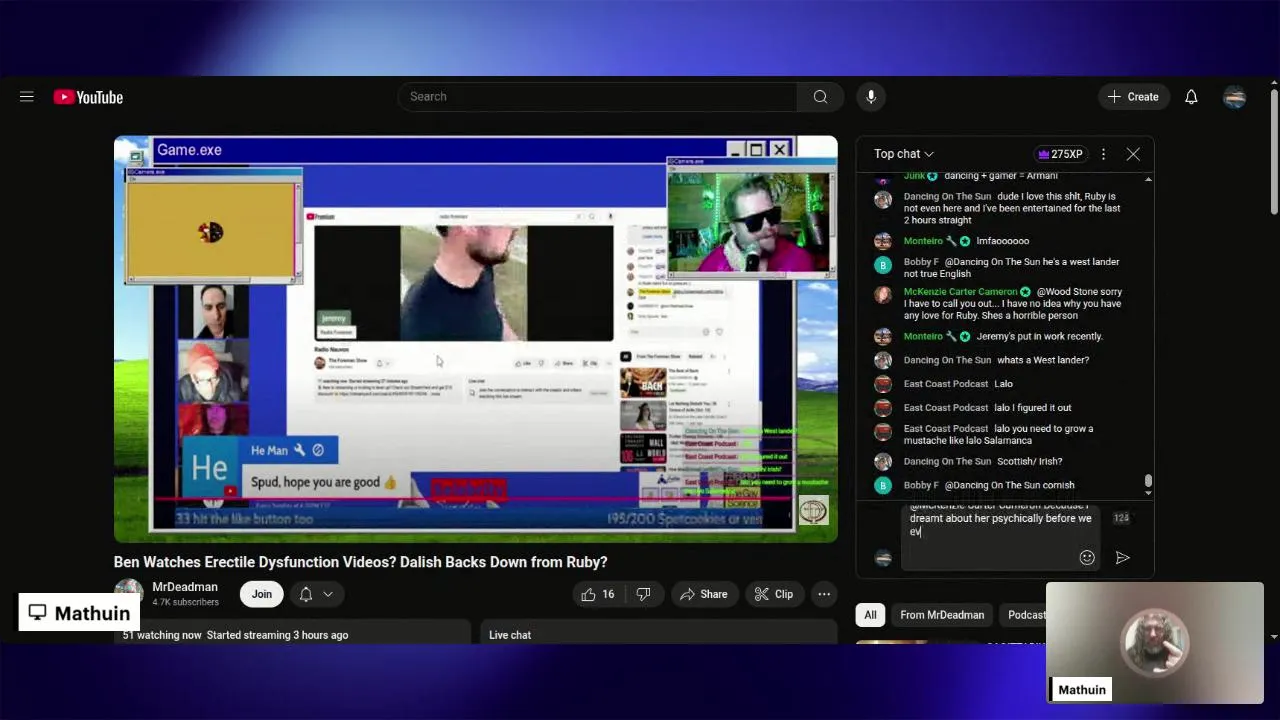Click the Mathuin screen-share label
This screenshot has width=1280, height=720.
click(79, 613)
